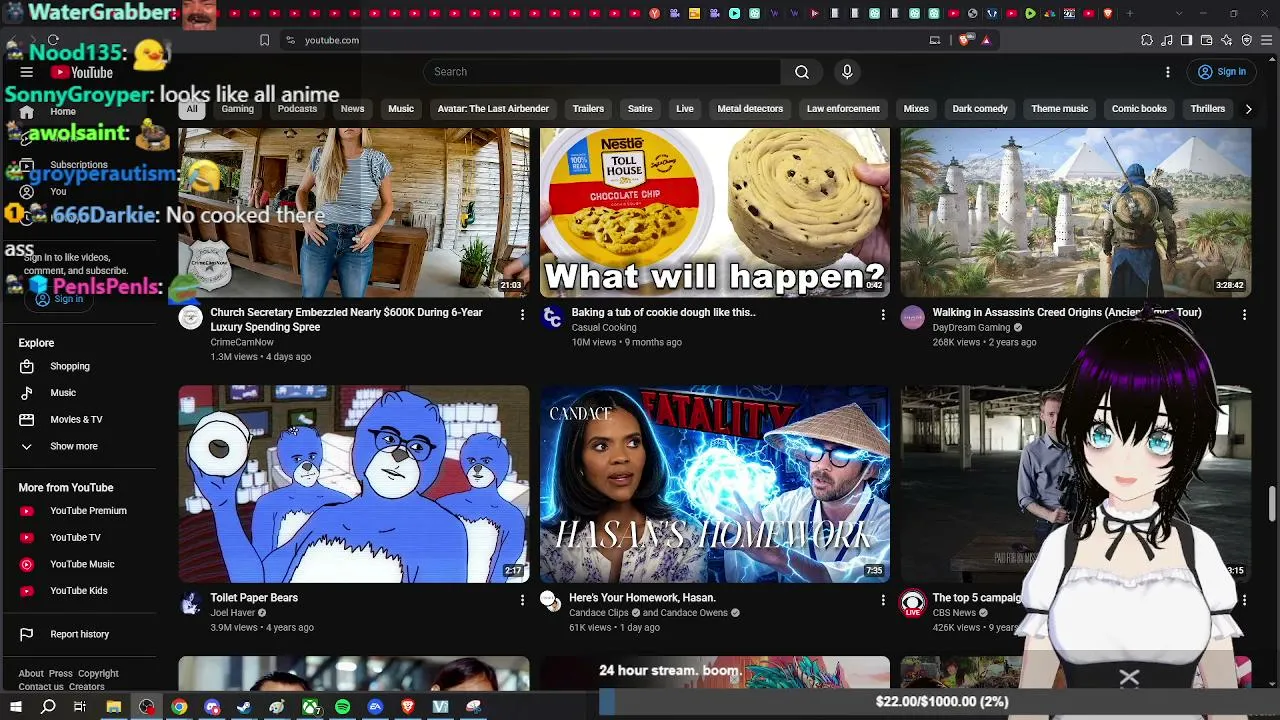Screen dimensions: 1280x720
Task: Open the CrimeCamNow channel avatar
Action: 190,318
